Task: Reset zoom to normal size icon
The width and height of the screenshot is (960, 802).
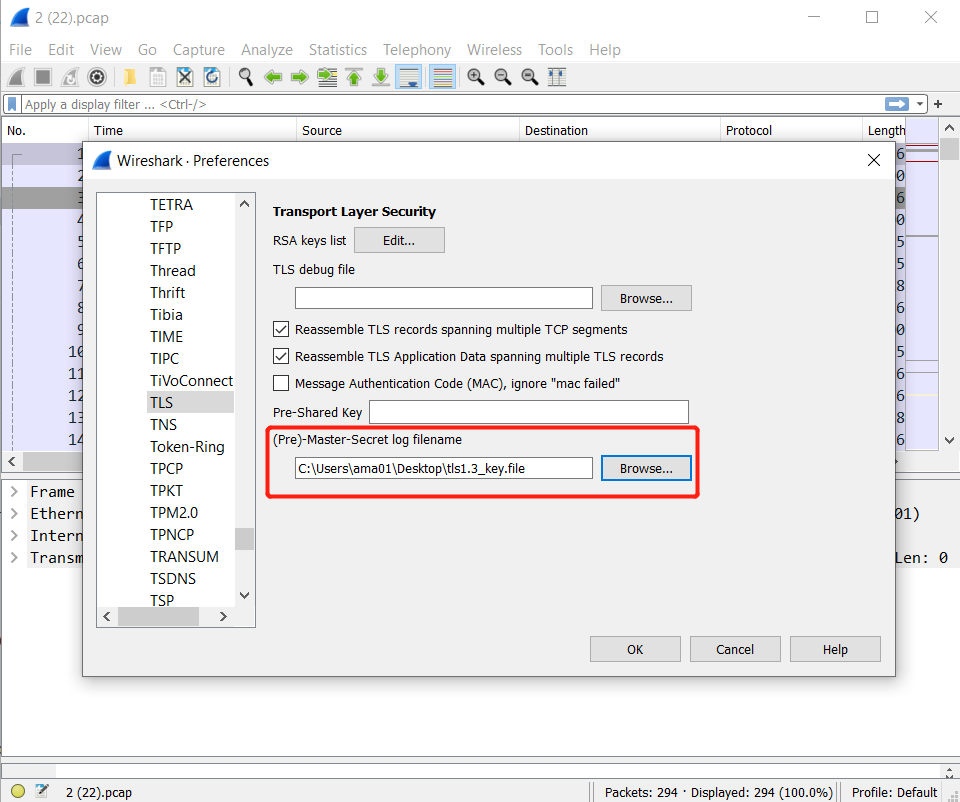Action: point(530,77)
